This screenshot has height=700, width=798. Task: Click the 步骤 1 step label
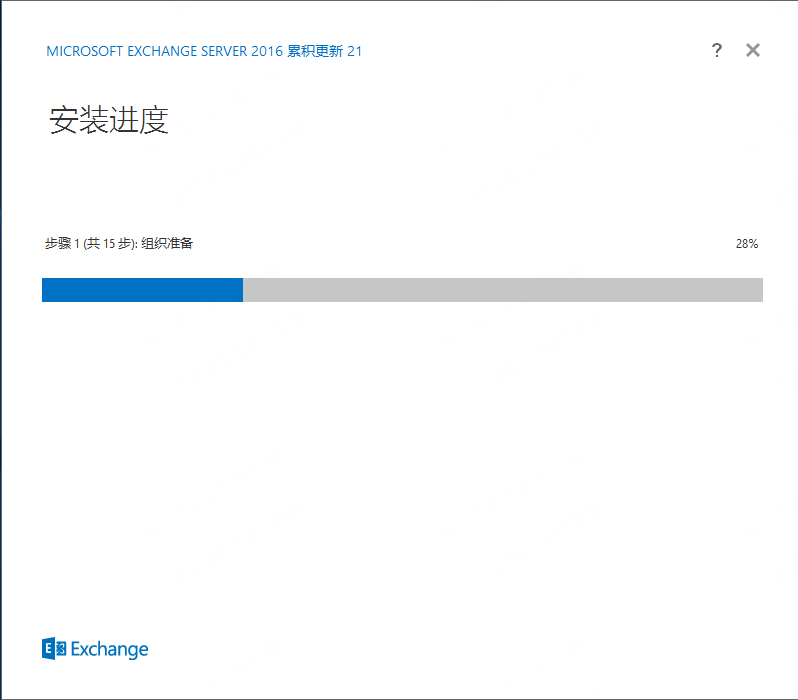coord(62,243)
